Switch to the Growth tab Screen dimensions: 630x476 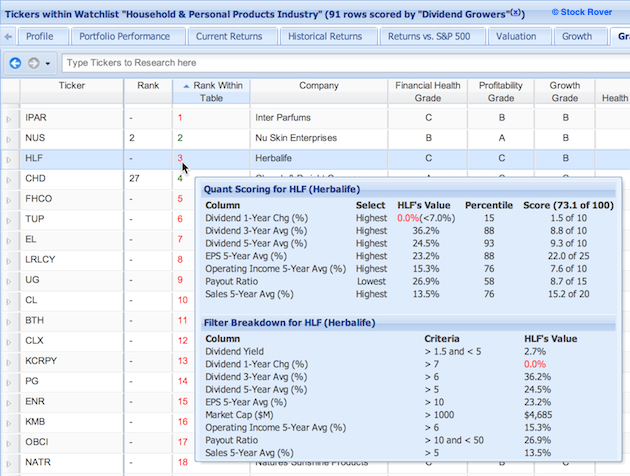click(581, 36)
